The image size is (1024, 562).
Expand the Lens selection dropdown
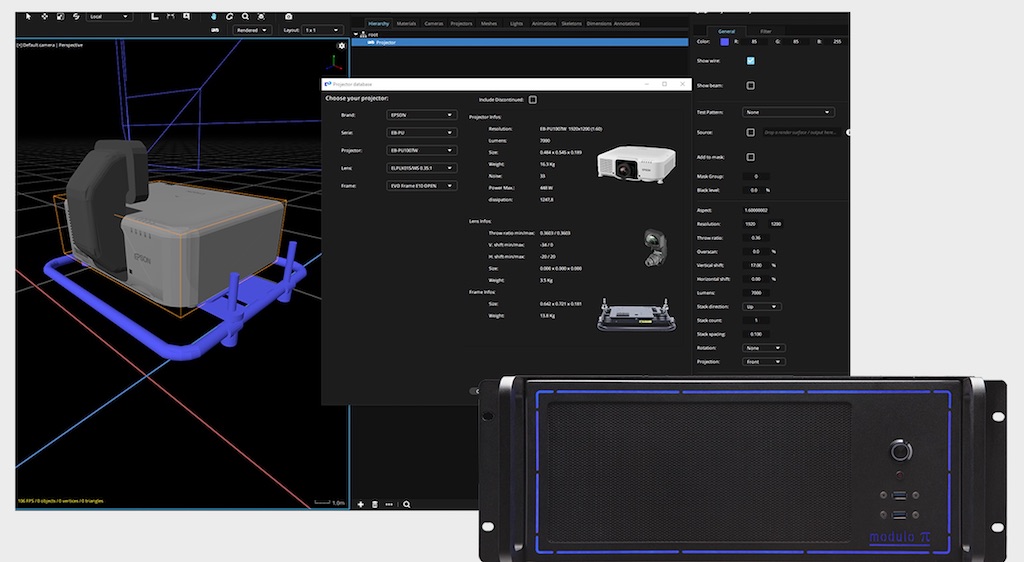click(422, 168)
